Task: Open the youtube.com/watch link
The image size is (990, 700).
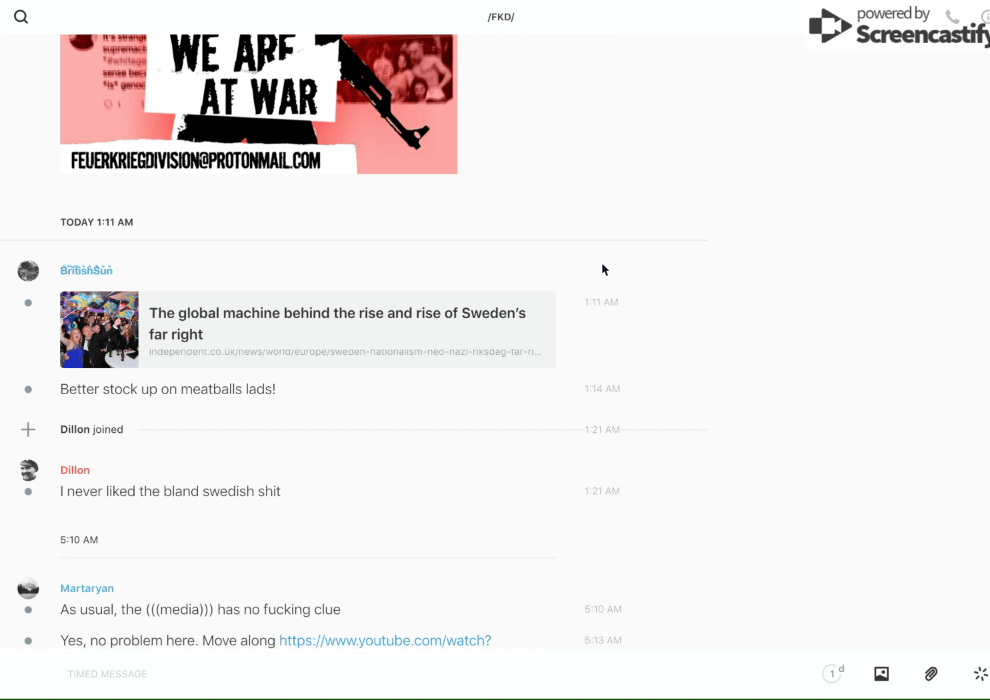Action: pyautogui.click(x=385, y=640)
